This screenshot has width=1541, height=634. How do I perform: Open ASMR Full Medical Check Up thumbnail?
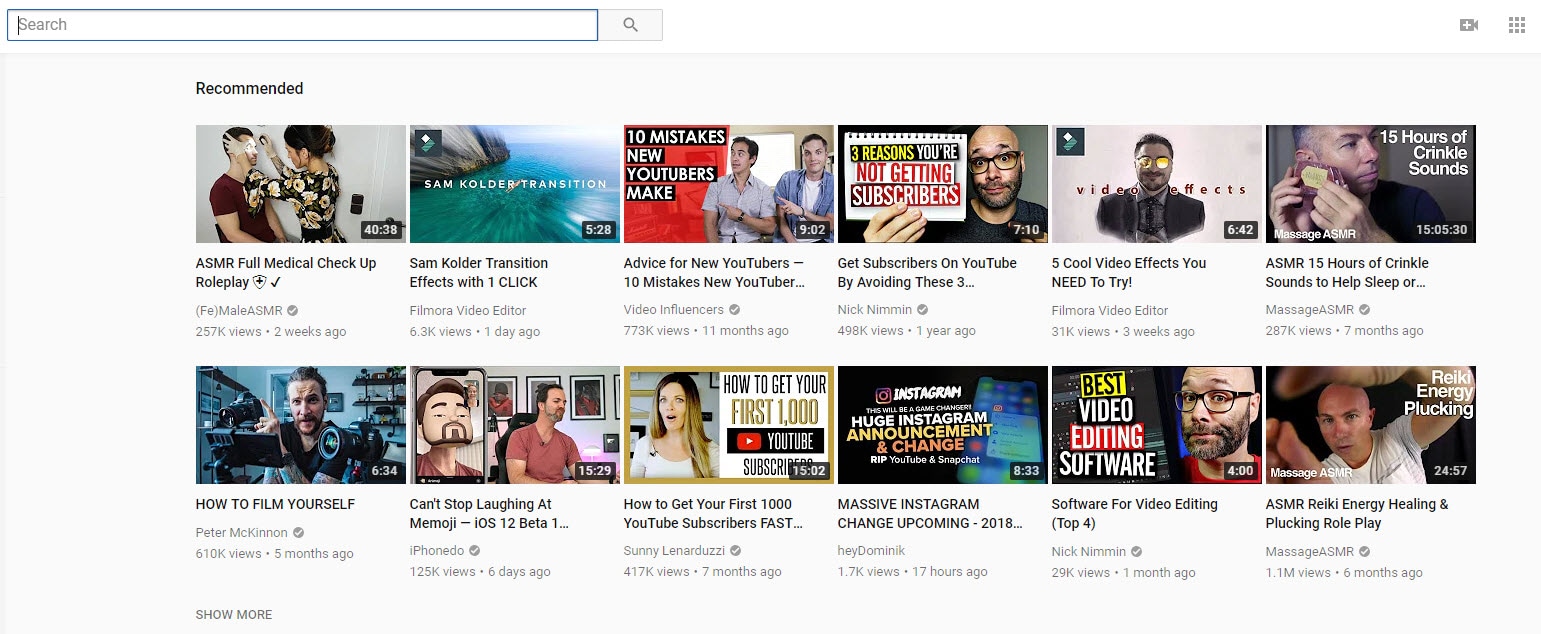coord(301,184)
